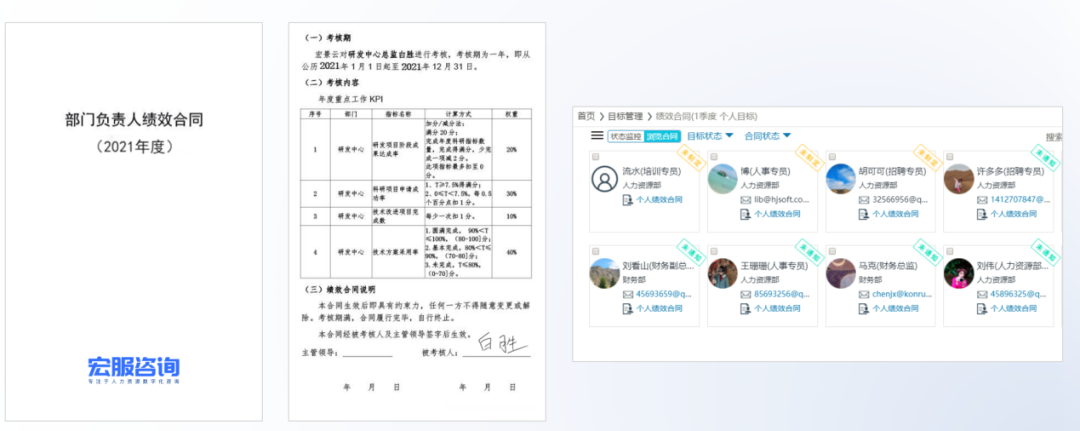Go to 首页 in the breadcrumb

pyautogui.click(x=586, y=116)
